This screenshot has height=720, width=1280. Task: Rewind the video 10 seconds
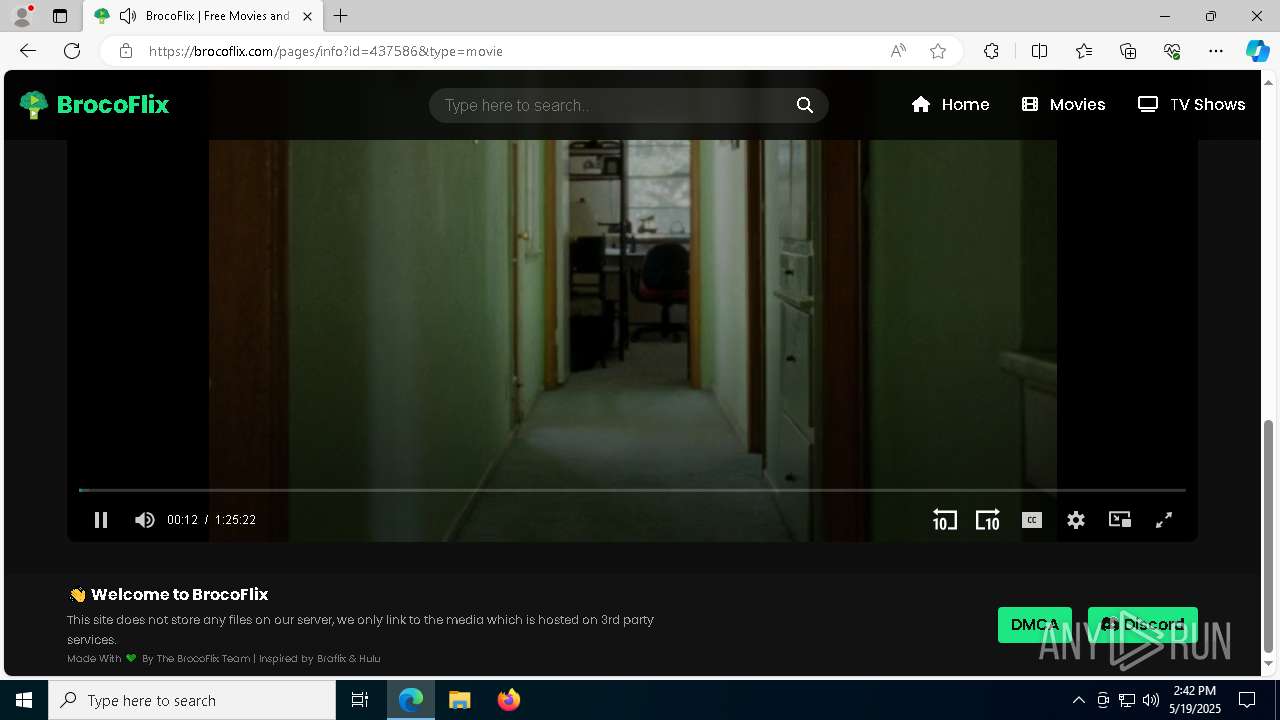(x=944, y=520)
